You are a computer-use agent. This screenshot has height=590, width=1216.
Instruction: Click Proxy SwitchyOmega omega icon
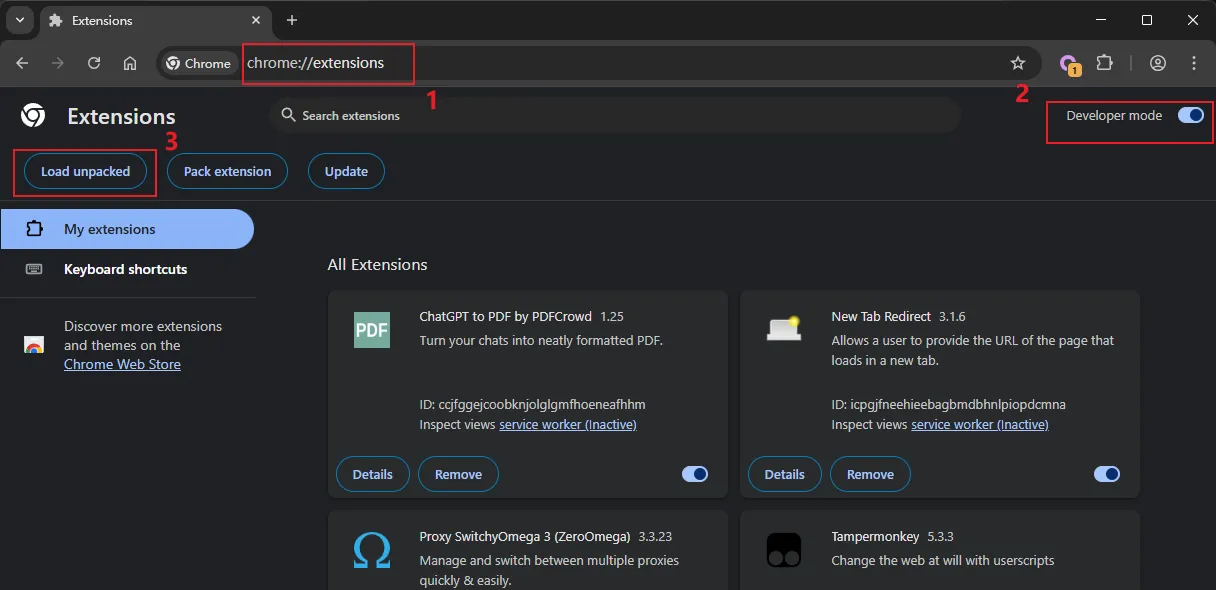(372, 551)
